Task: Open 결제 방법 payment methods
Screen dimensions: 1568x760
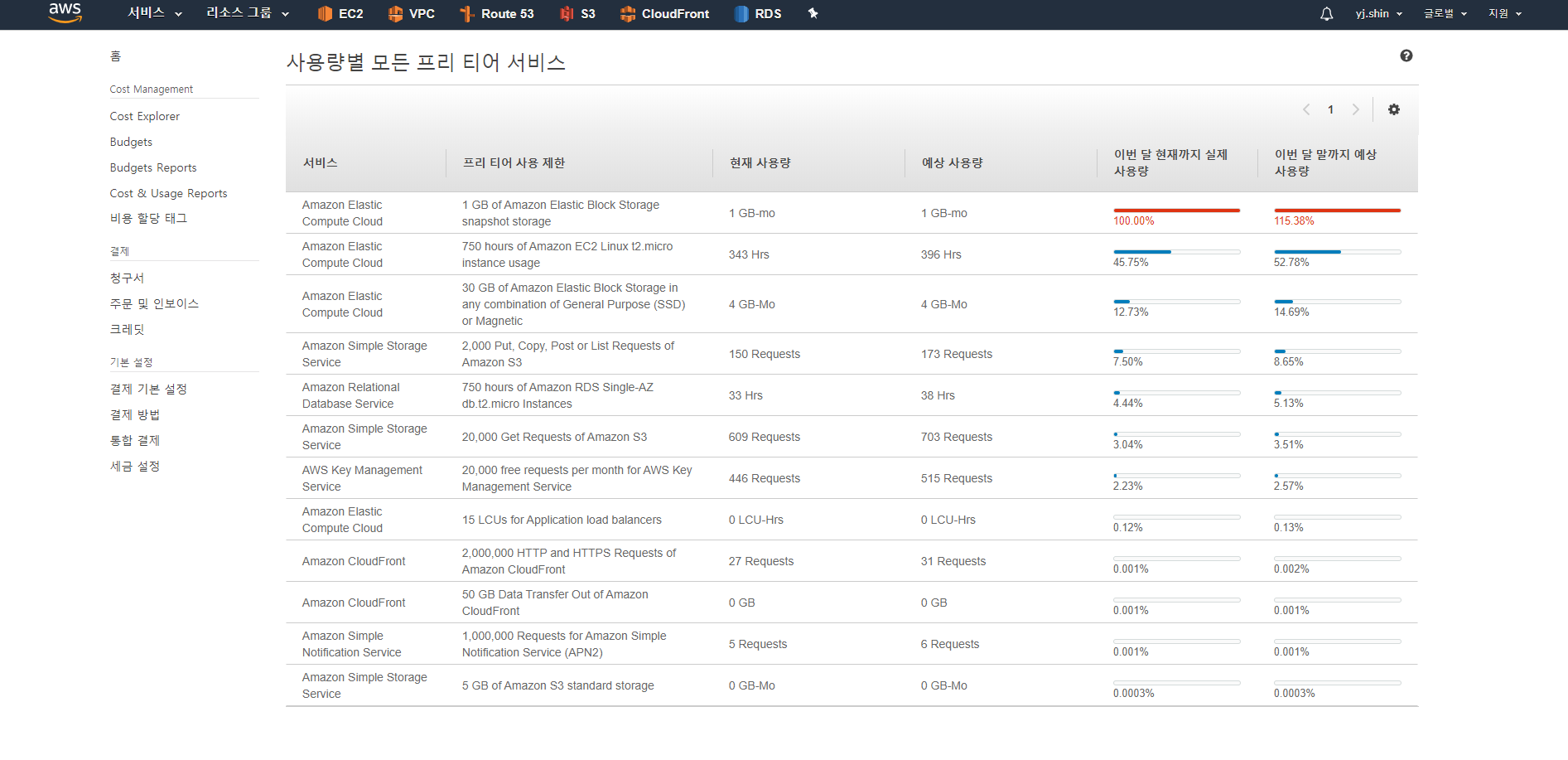Action: [135, 414]
